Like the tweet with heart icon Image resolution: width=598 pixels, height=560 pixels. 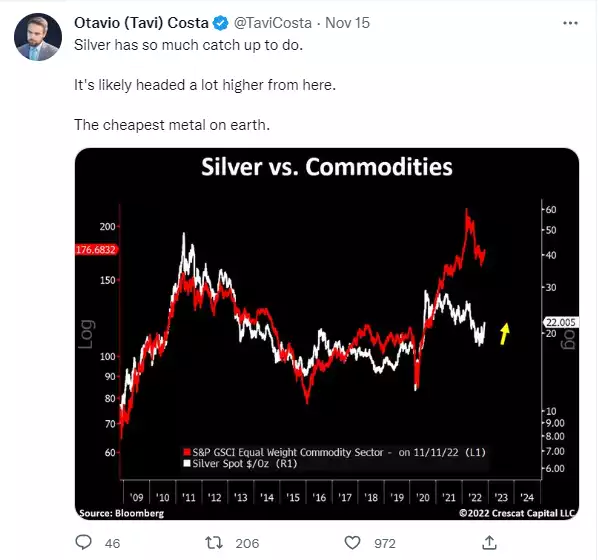click(352, 542)
